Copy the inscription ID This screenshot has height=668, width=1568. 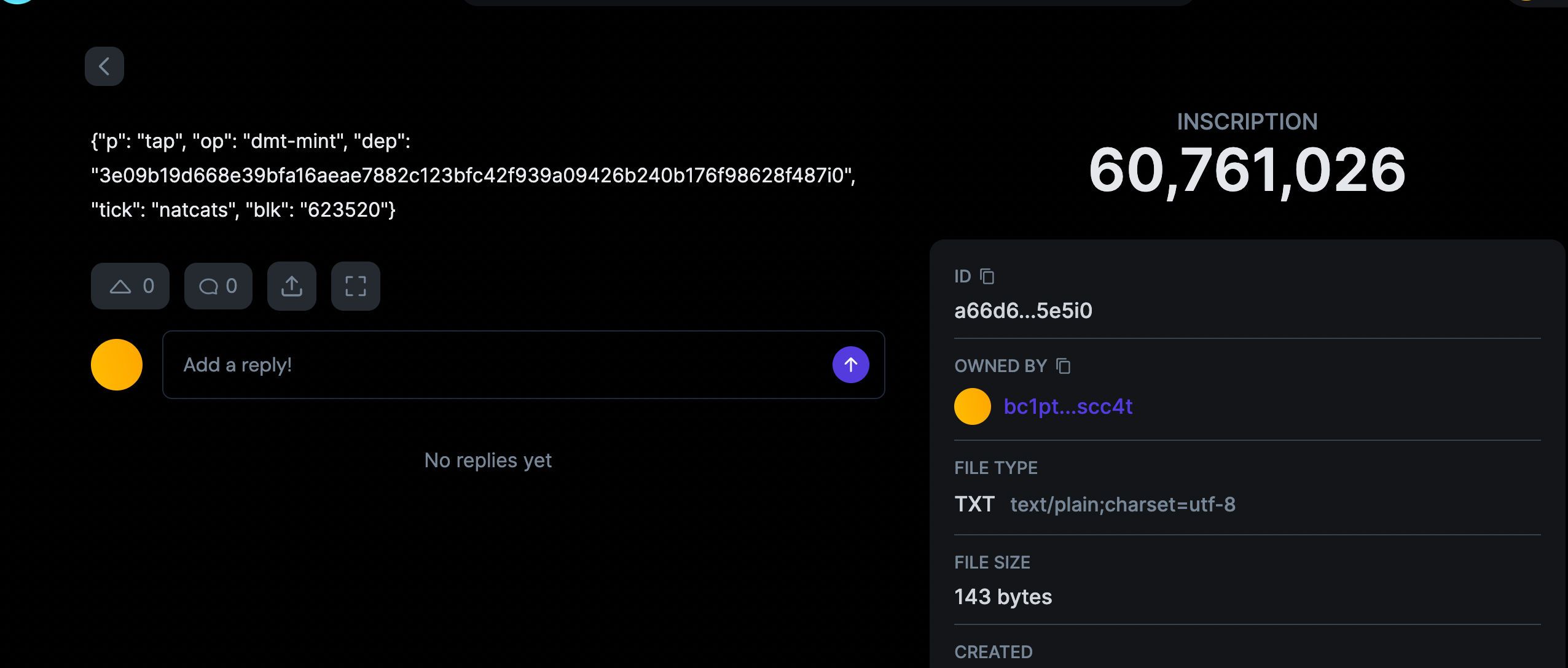tap(987, 277)
